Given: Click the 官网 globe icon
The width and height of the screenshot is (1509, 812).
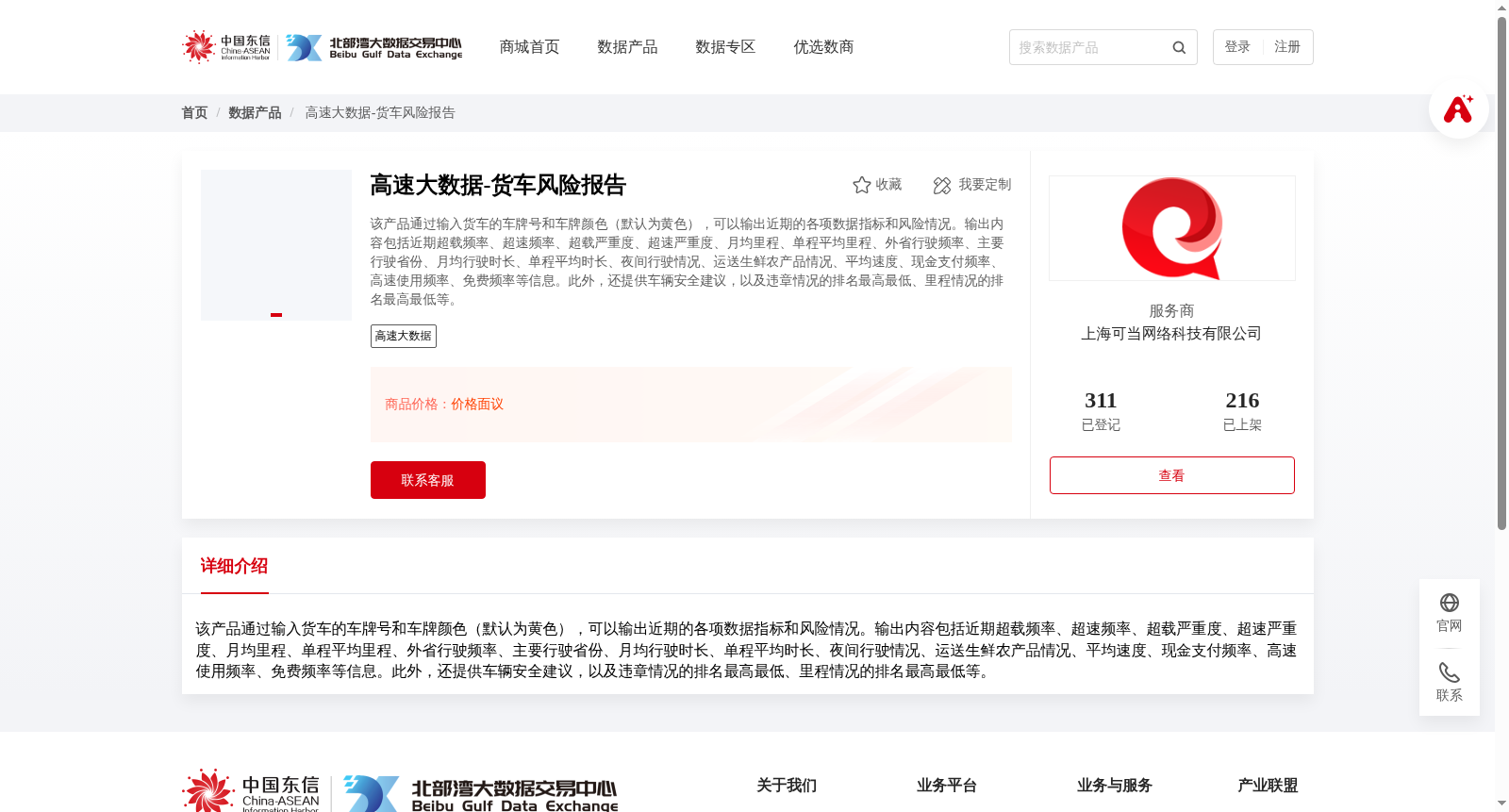Looking at the screenshot, I should click(1450, 603).
